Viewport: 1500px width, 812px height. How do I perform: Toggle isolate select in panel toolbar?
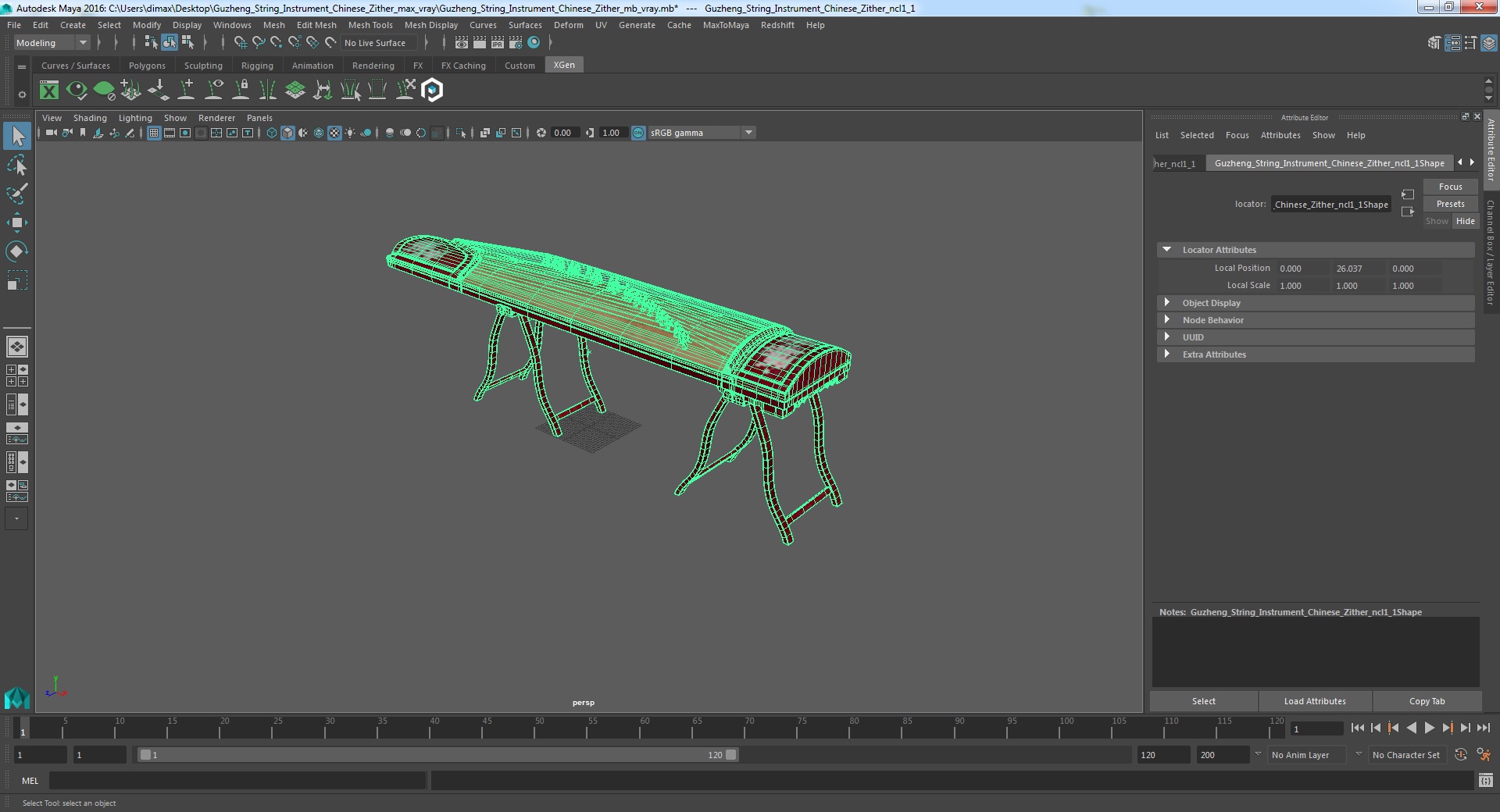point(461,133)
